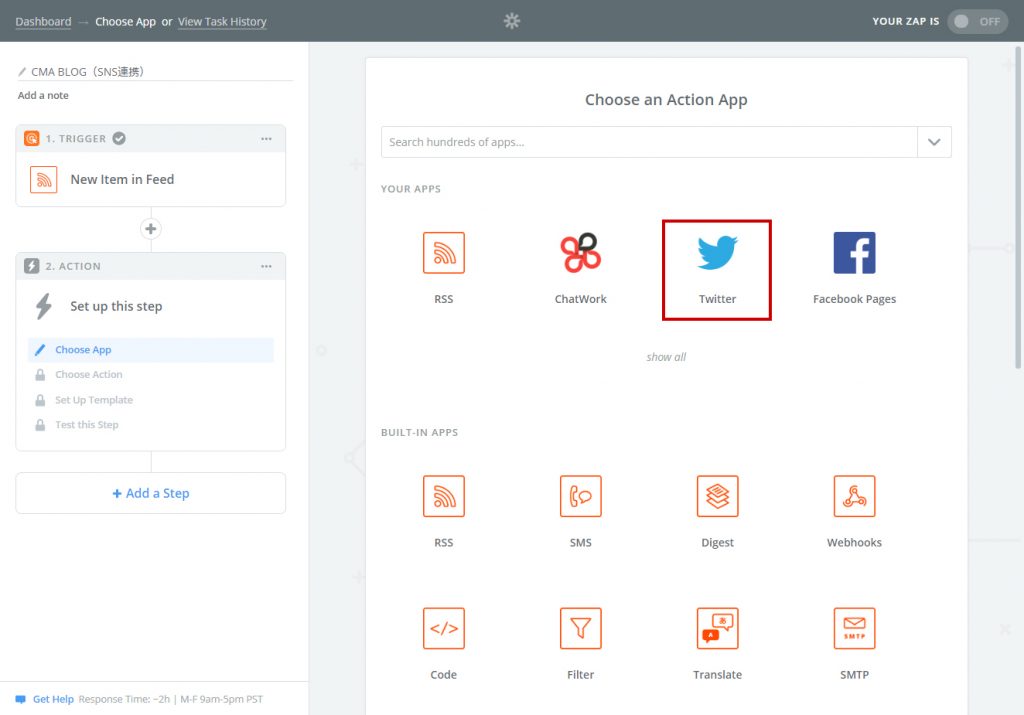This screenshot has width=1024, height=715.
Task: Pick Facebook Pages as action app
Action: (x=854, y=254)
